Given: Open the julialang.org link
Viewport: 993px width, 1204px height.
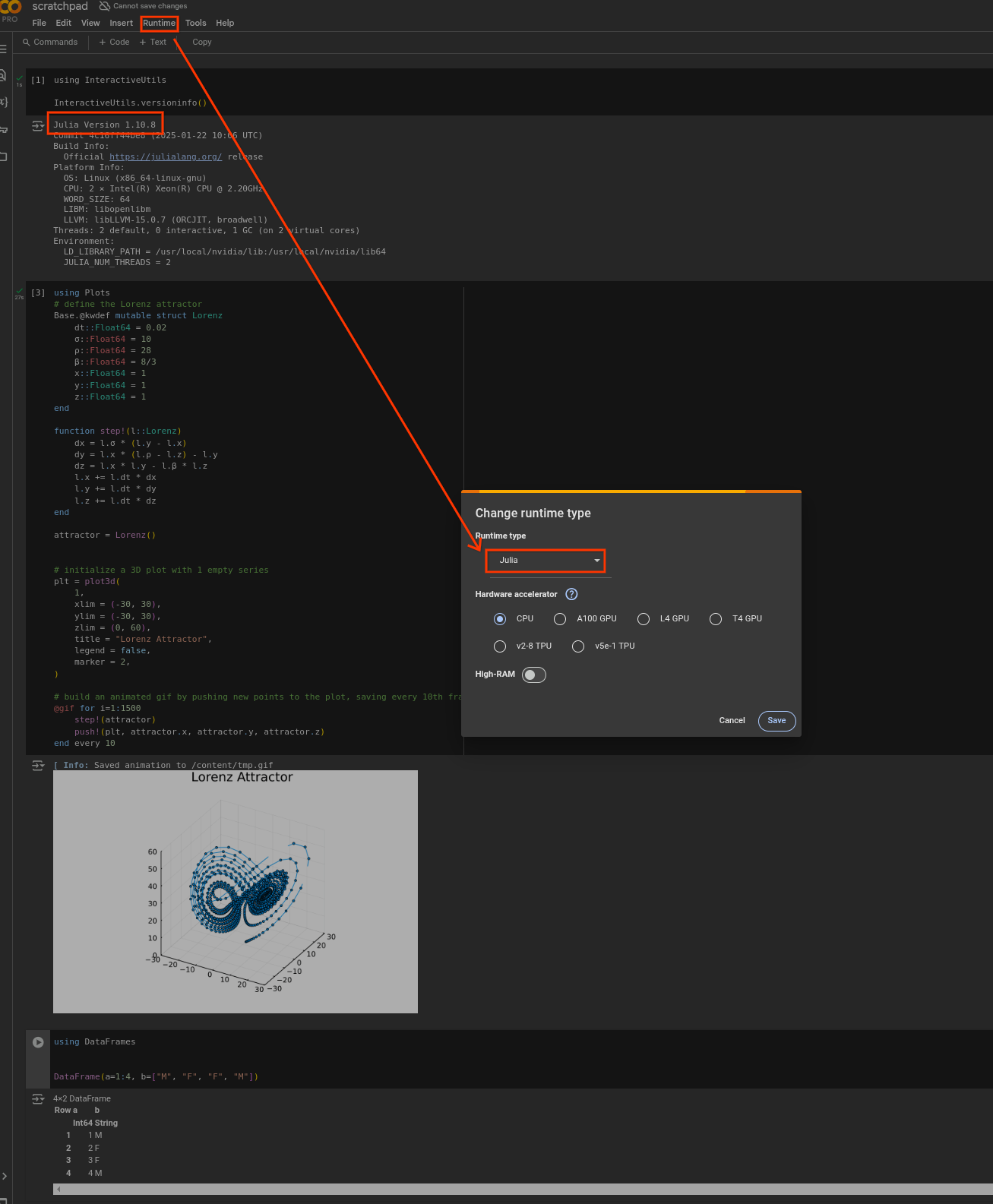Looking at the screenshot, I should (x=166, y=157).
